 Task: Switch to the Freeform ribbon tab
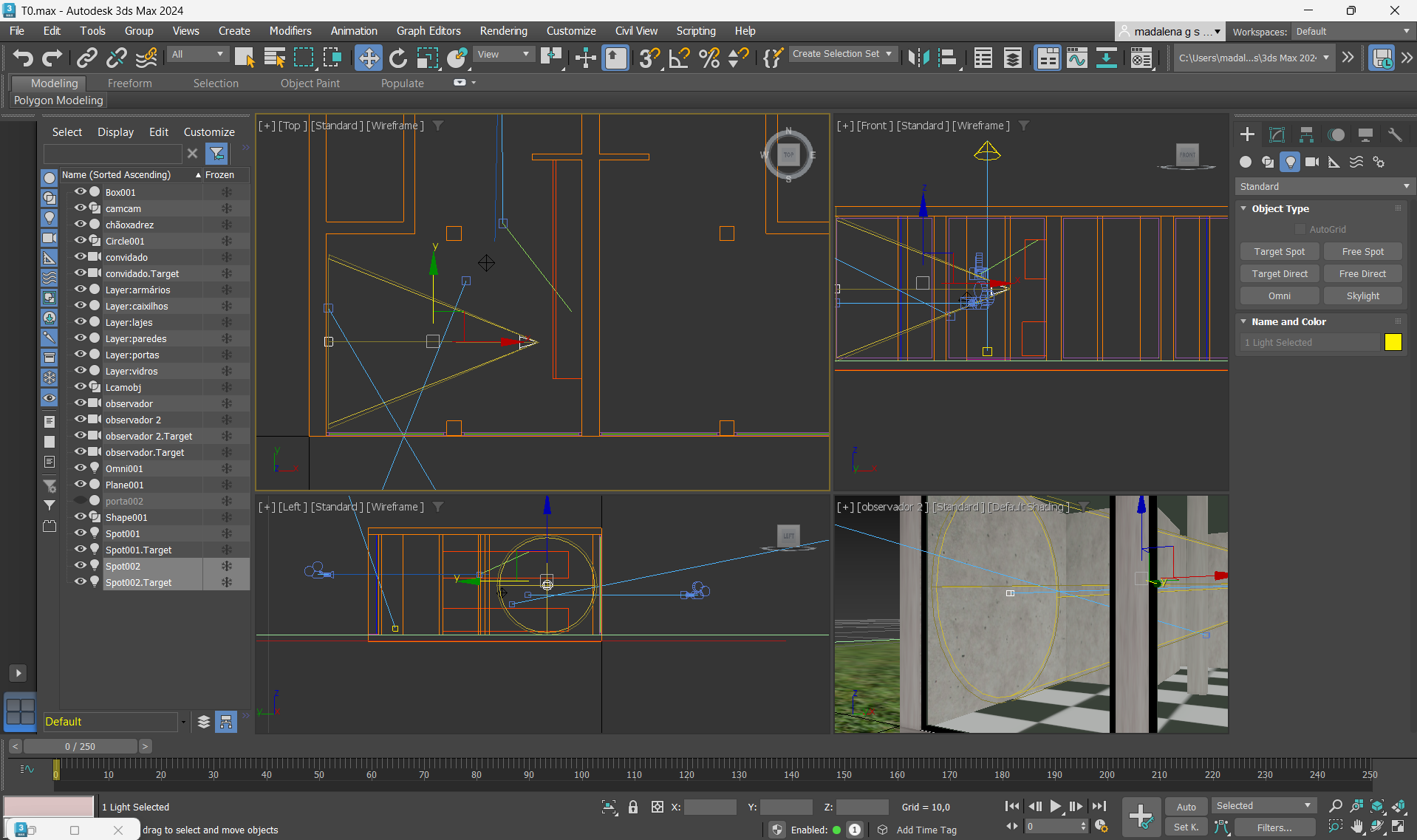(129, 83)
